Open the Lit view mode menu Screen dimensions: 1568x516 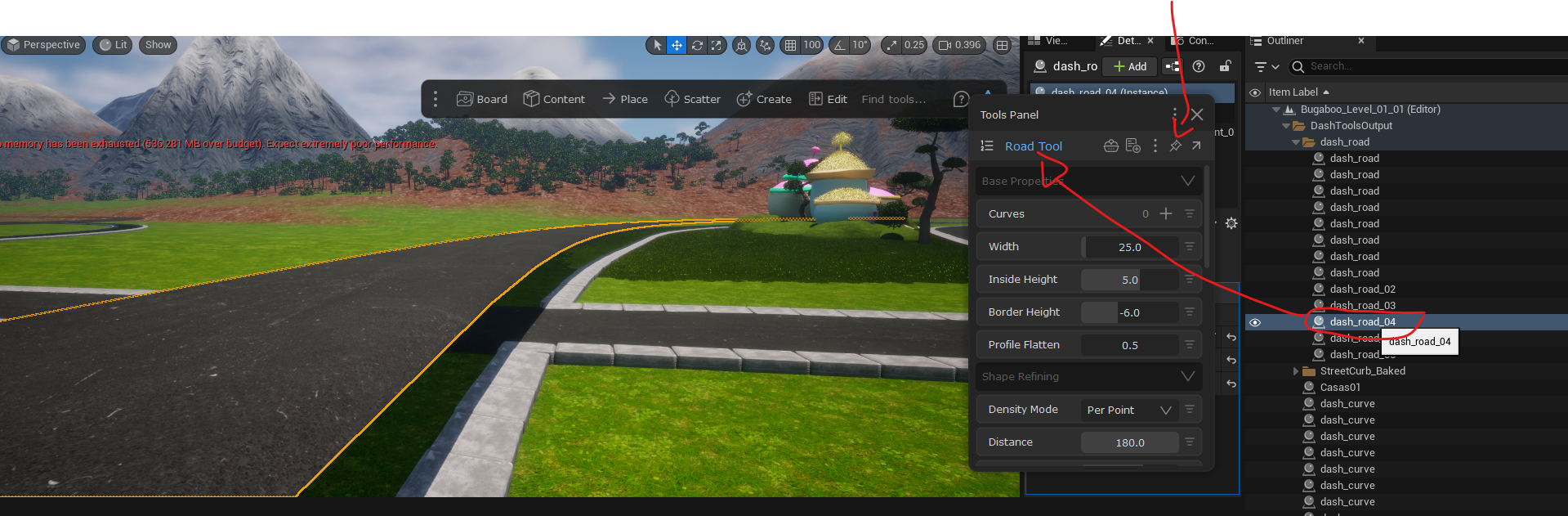point(114,45)
